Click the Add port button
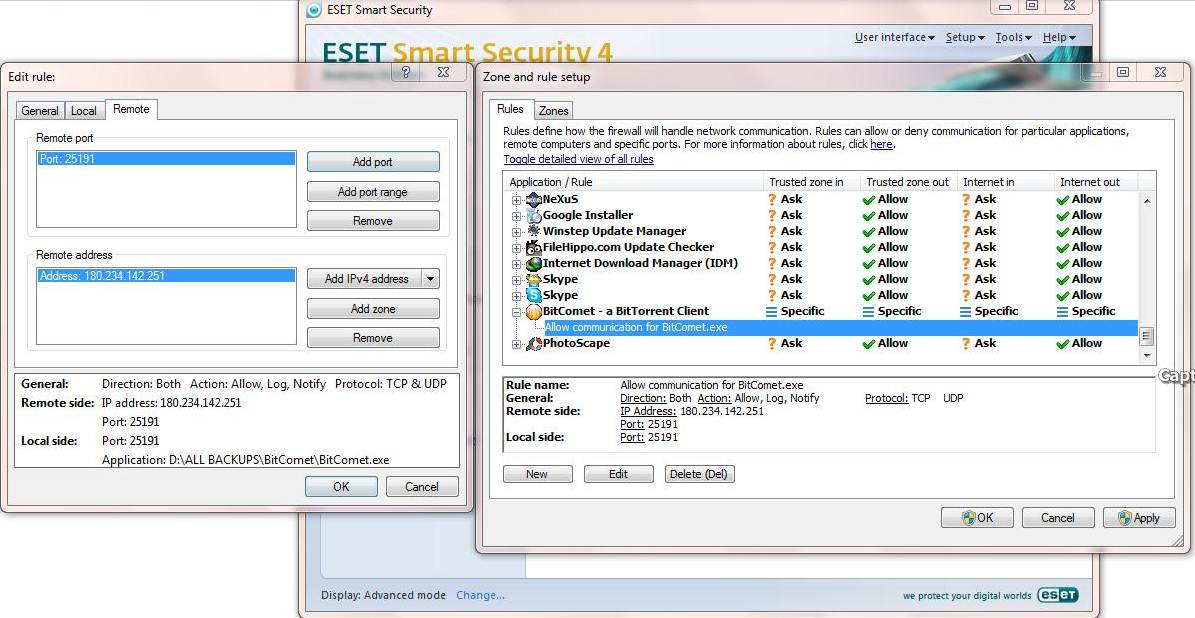 coord(373,162)
